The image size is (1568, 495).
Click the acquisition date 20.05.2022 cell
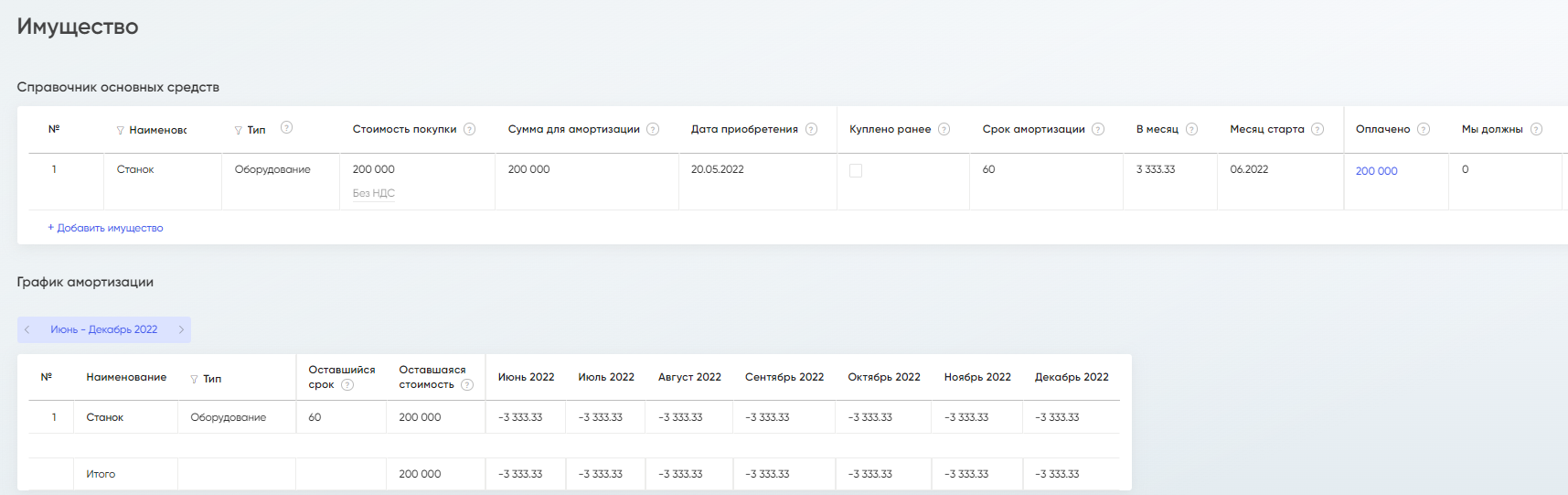tap(717, 169)
